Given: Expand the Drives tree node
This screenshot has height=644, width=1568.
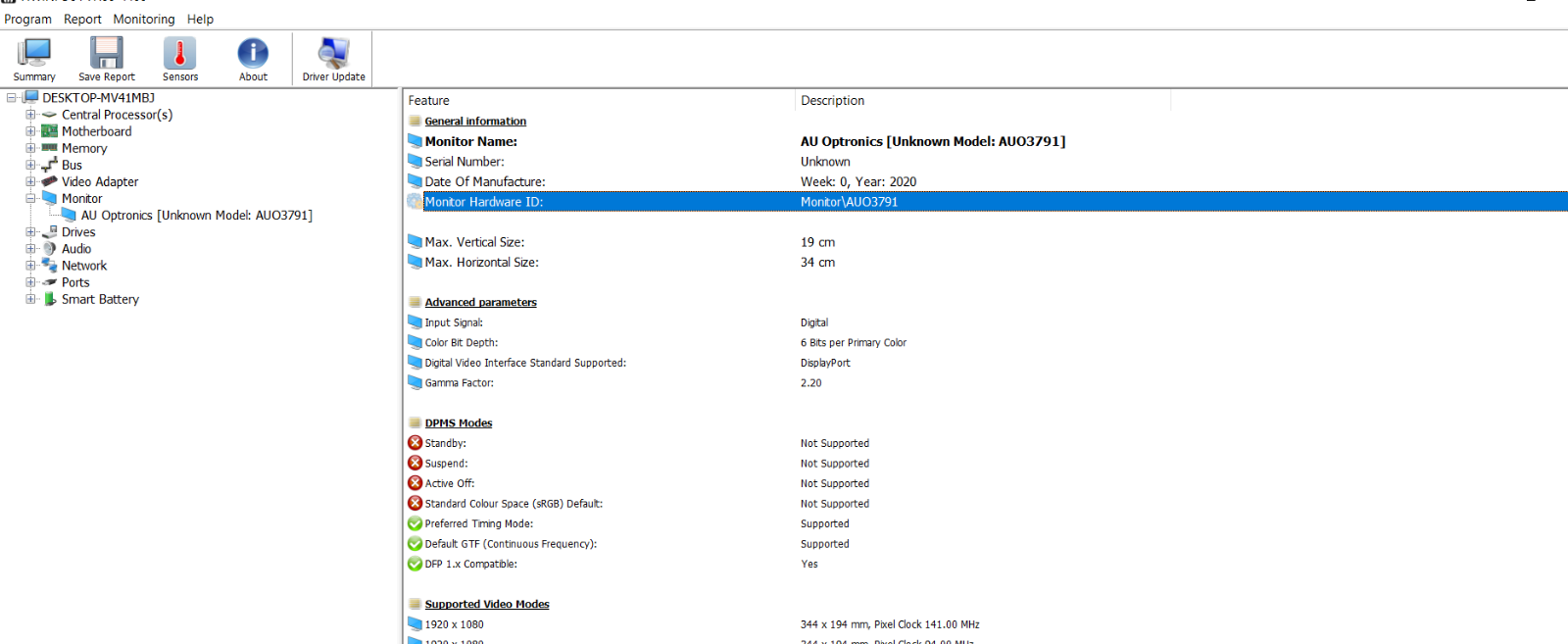Looking at the screenshot, I should pos(30,232).
